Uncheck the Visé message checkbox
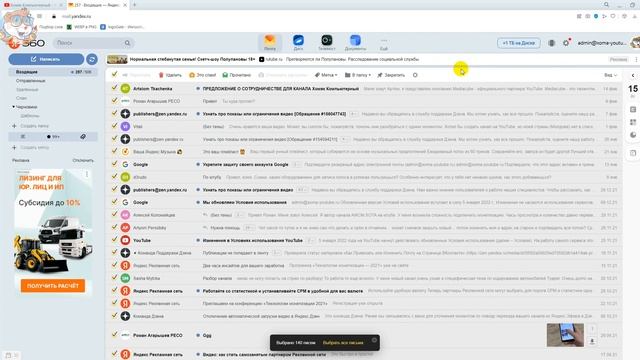The height and width of the screenshot is (360, 640). point(115,126)
